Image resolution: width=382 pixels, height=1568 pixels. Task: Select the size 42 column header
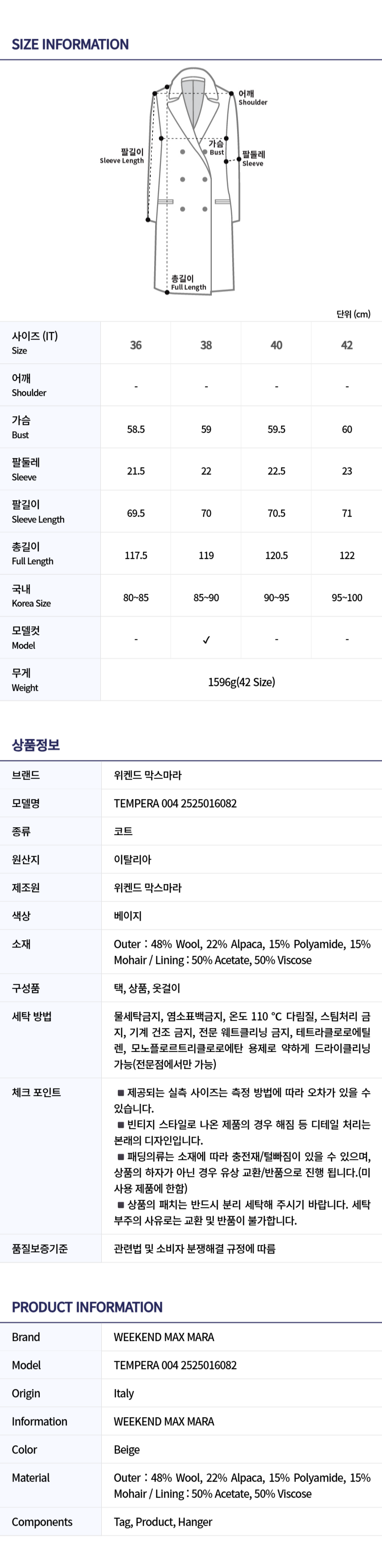(x=347, y=345)
